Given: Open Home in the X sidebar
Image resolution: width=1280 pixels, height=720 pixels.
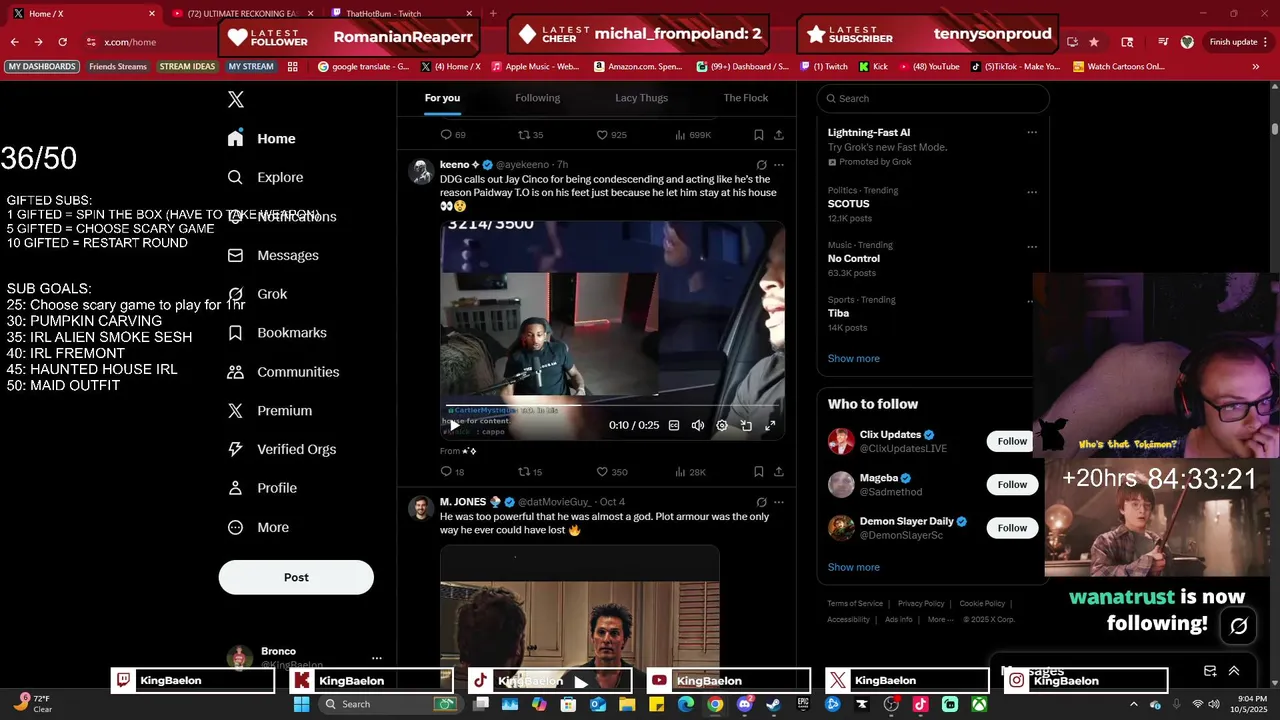Looking at the screenshot, I should pyautogui.click(x=261, y=139).
